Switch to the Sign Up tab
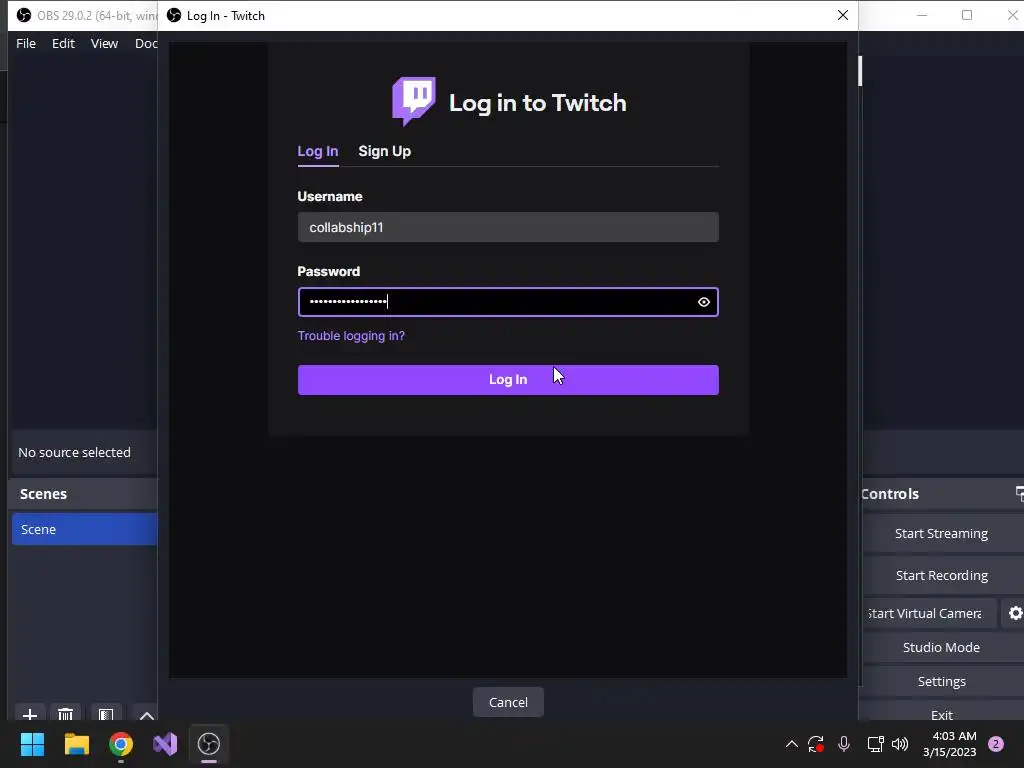1024x768 pixels. click(x=384, y=151)
